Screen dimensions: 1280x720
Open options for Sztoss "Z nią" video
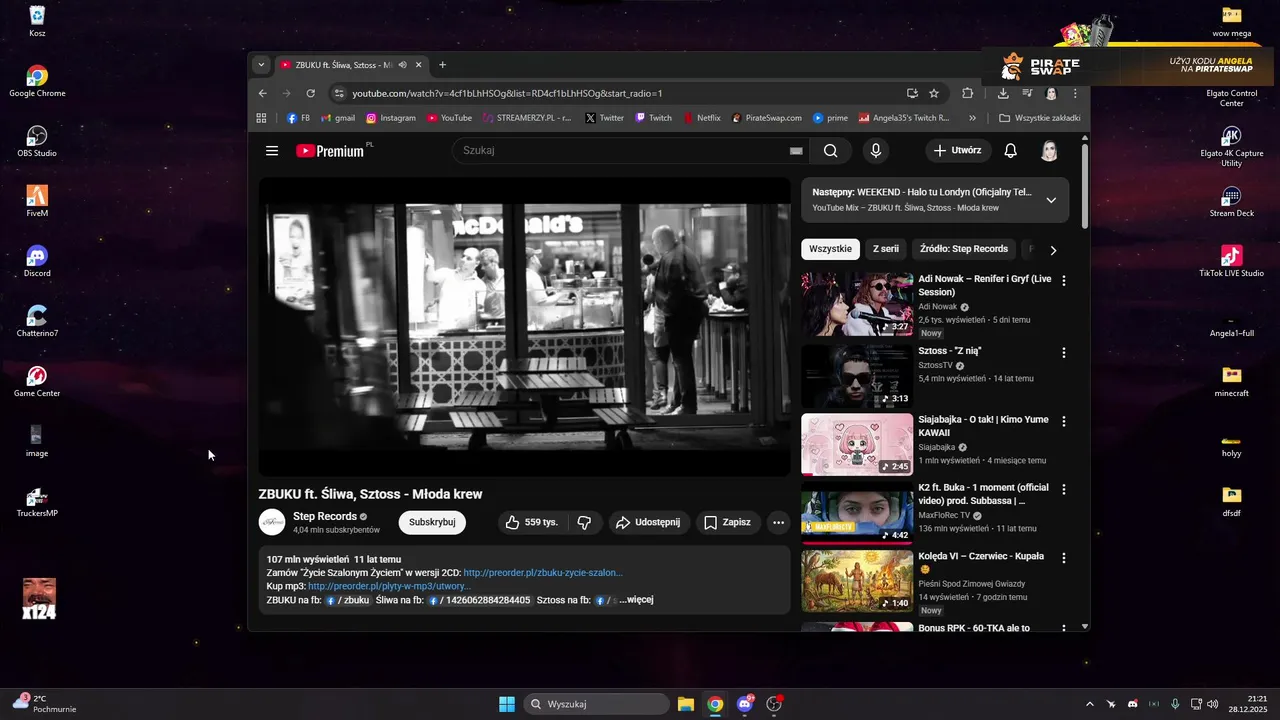coord(1064,353)
